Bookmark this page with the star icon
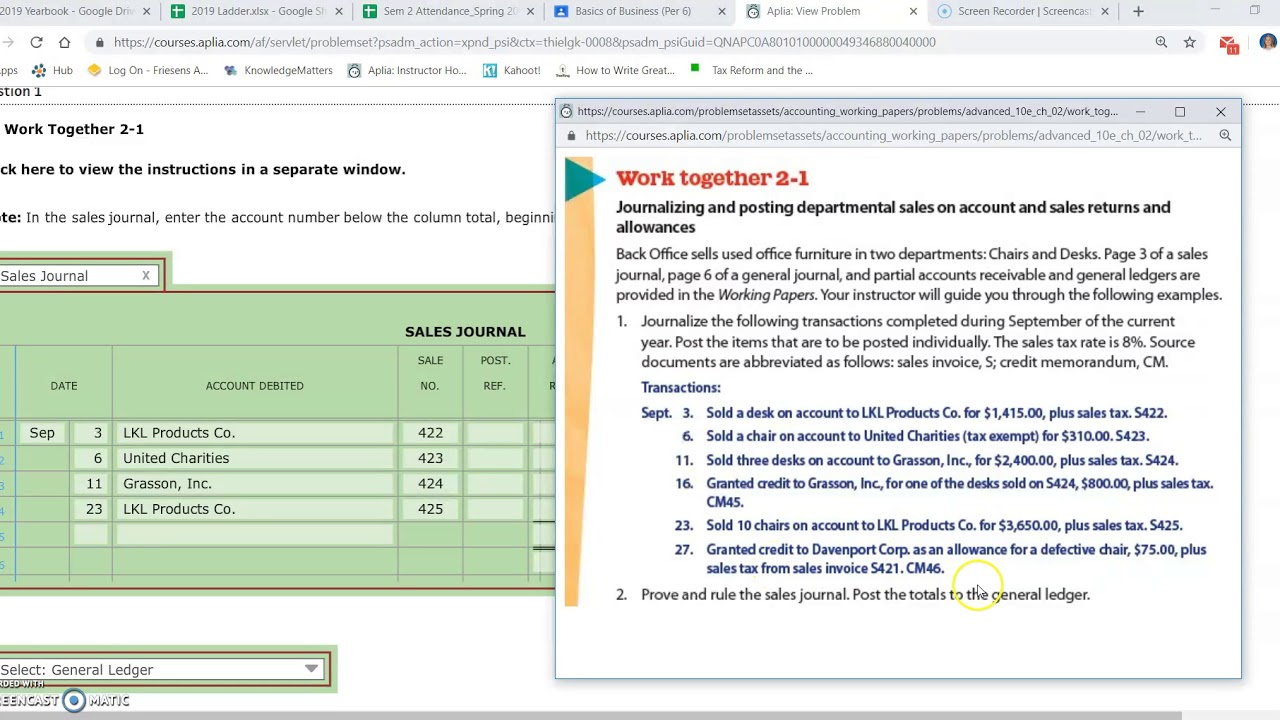This screenshot has width=1280, height=720. (1189, 42)
